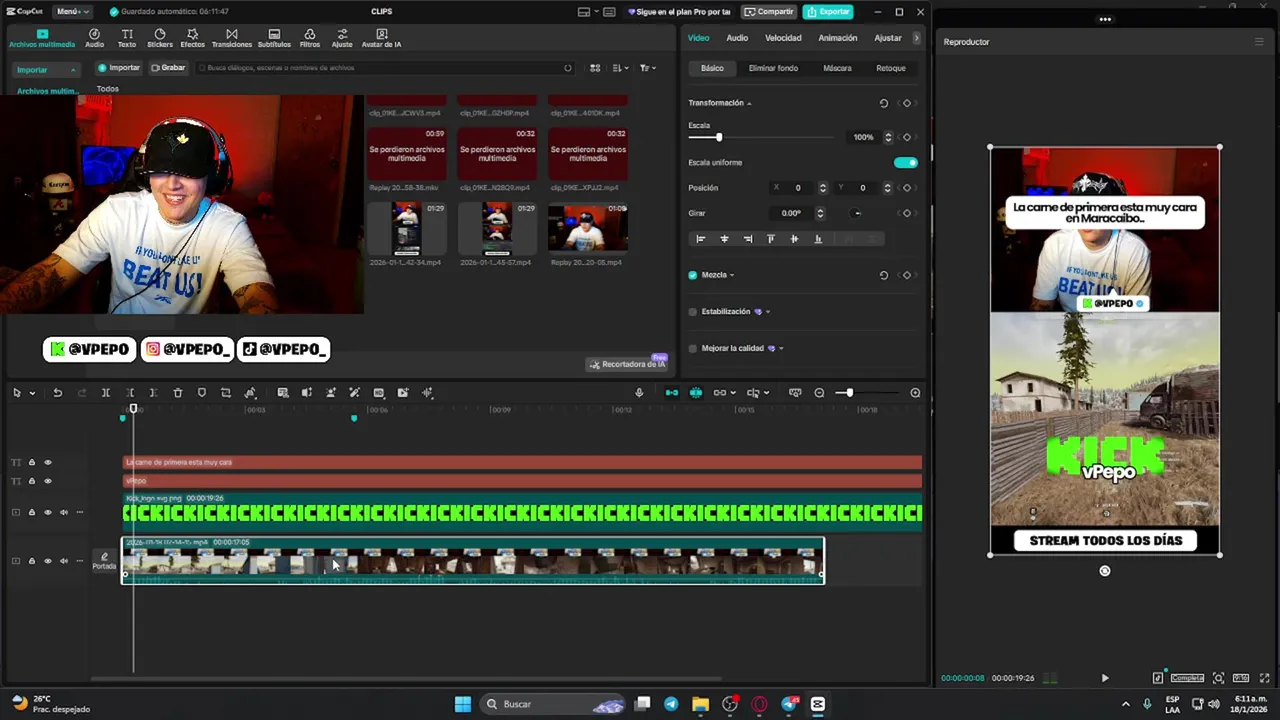The width and height of the screenshot is (1280, 720).
Task: Play the preview in Reproductor
Action: point(1105,678)
